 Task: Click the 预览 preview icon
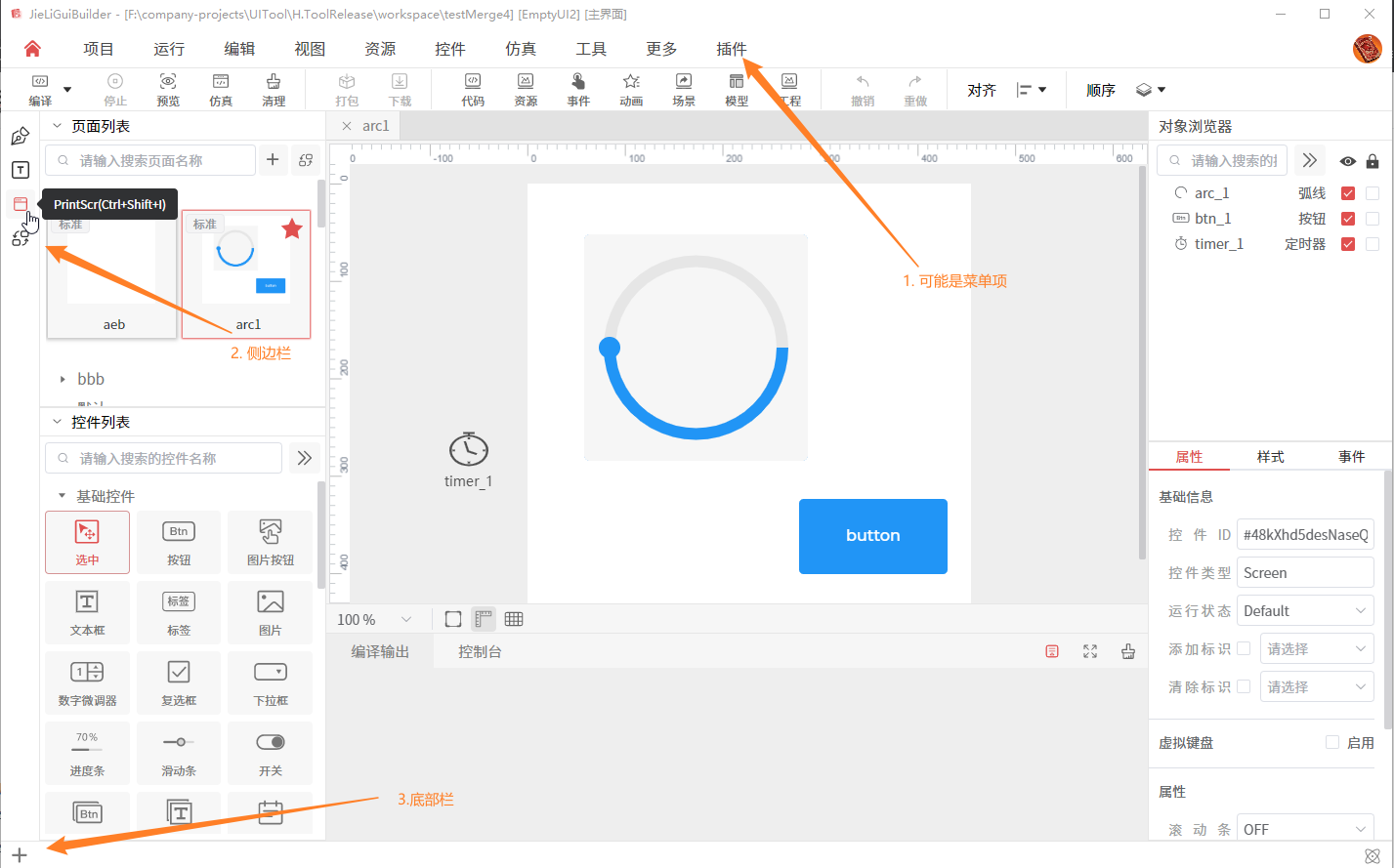pyautogui.click(x=168, y=81)
